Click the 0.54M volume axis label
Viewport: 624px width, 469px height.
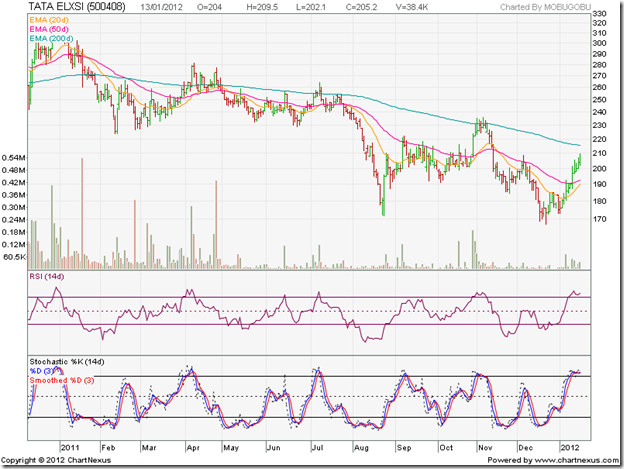coord(14,158)
